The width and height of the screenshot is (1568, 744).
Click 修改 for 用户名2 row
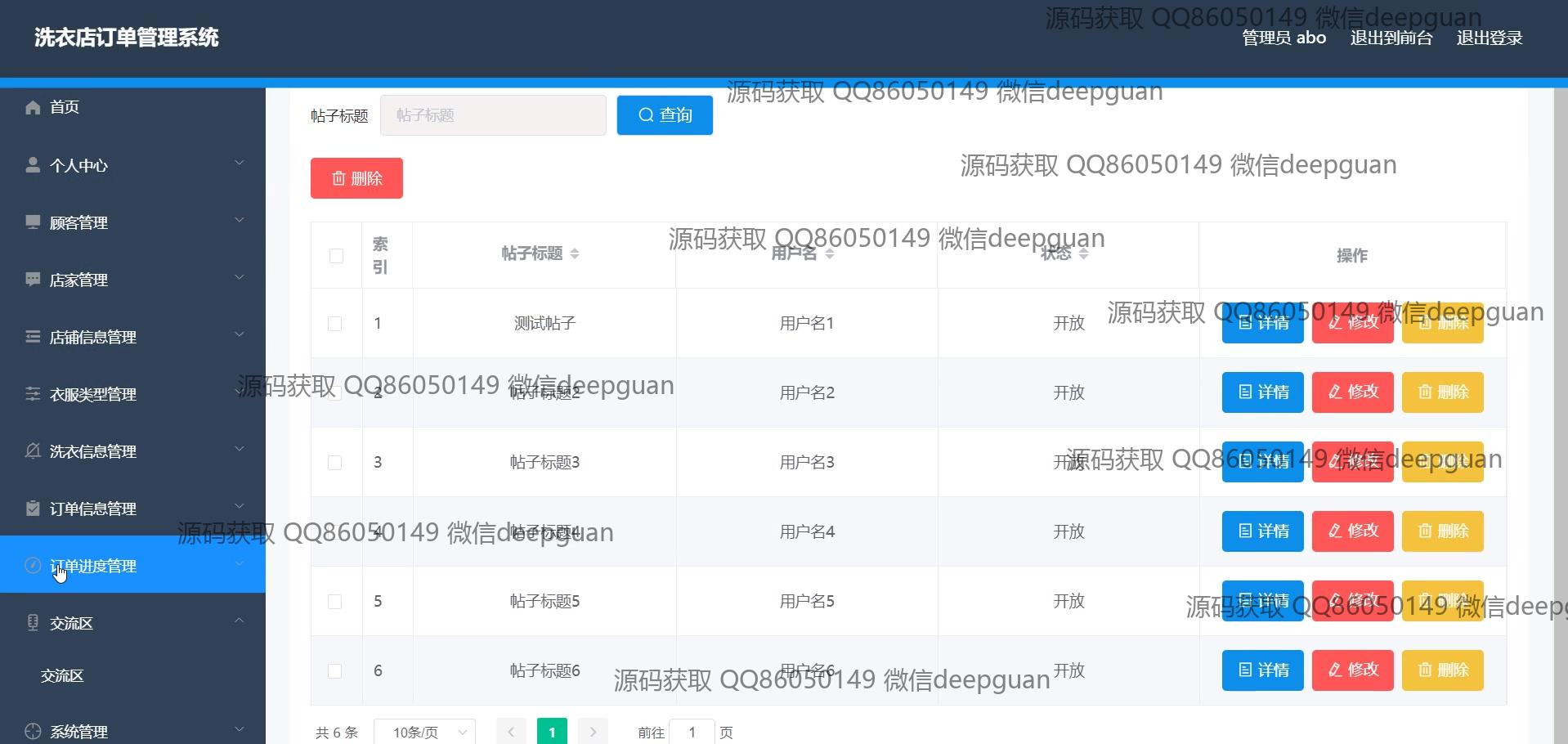click(1352, 392)
